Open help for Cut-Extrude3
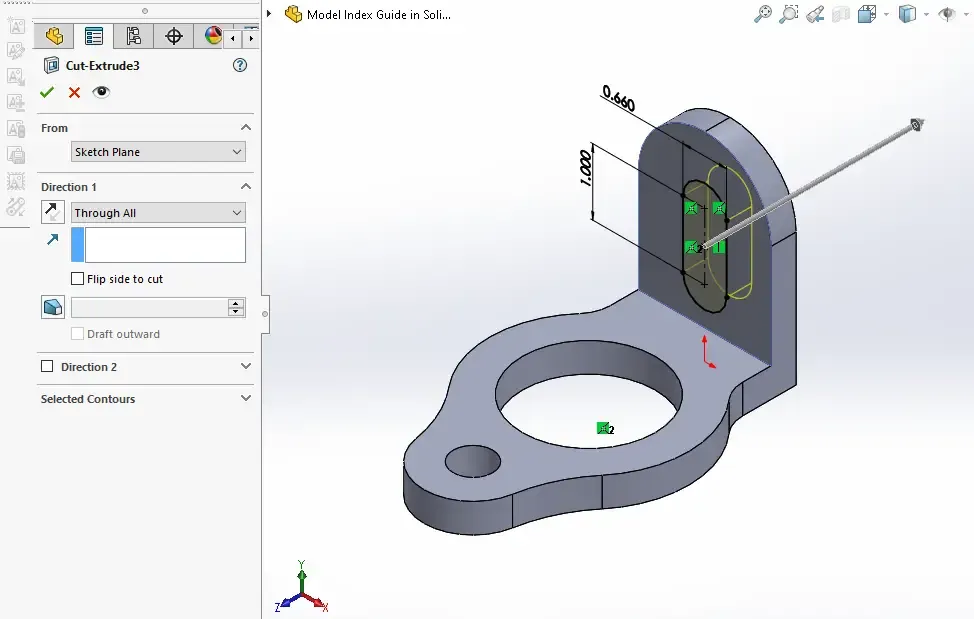This screenshot has width=974, height=619. [240, 65]
